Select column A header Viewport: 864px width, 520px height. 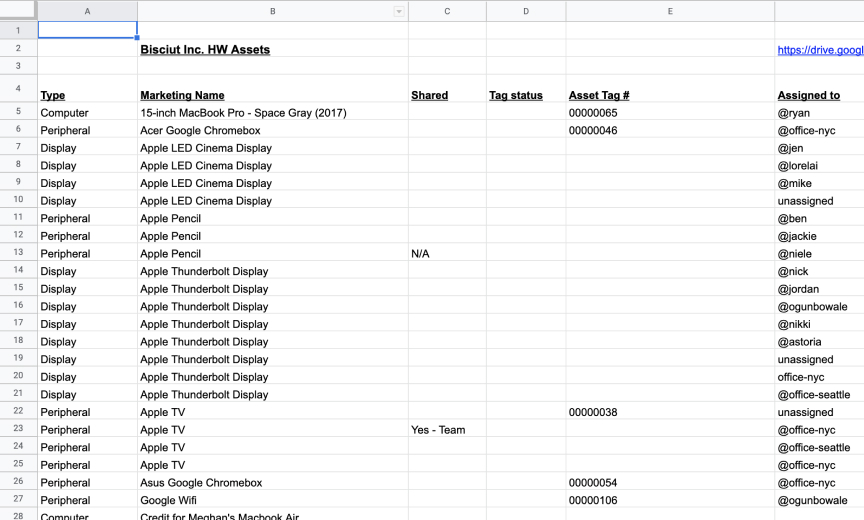[88, 11]
